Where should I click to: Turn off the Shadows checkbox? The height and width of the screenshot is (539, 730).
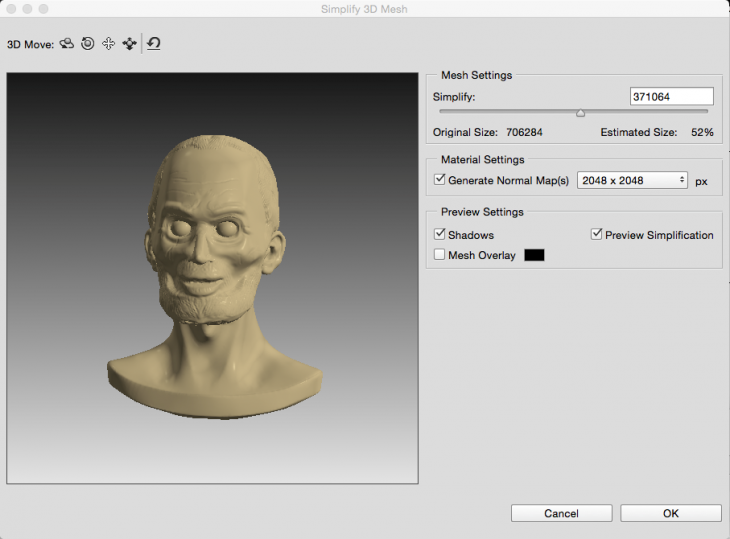pyautogui.click(x=440, y=234)
